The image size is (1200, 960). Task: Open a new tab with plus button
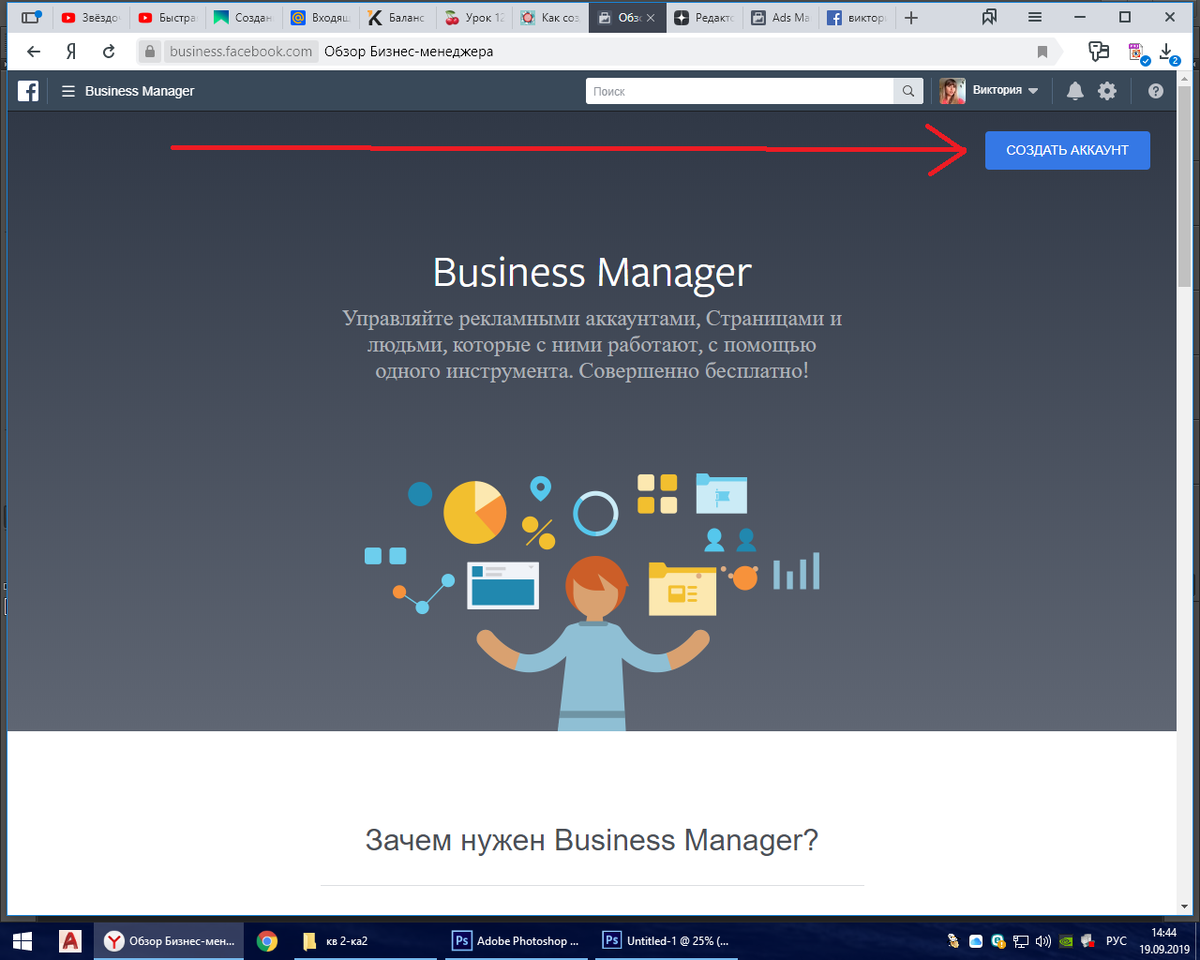pos(911,17)
